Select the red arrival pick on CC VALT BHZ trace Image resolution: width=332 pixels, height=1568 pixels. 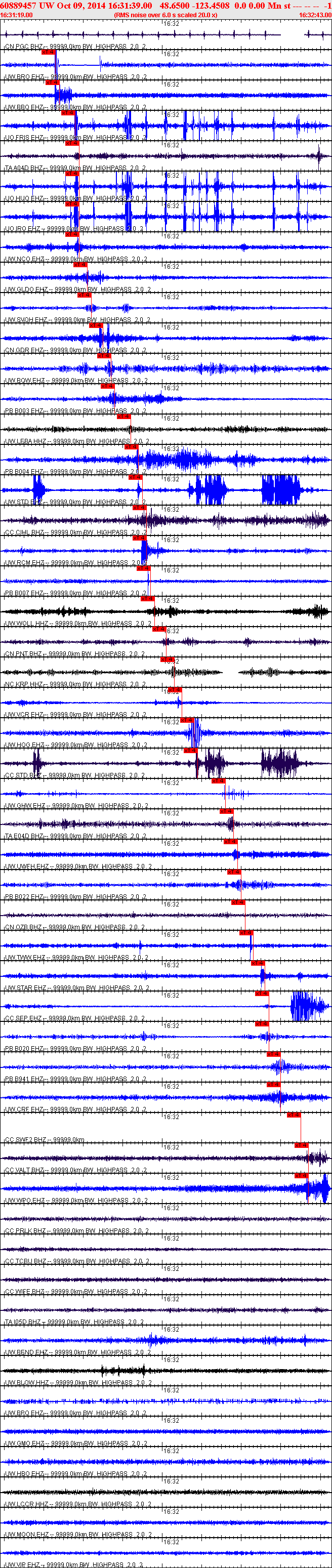301,1145
